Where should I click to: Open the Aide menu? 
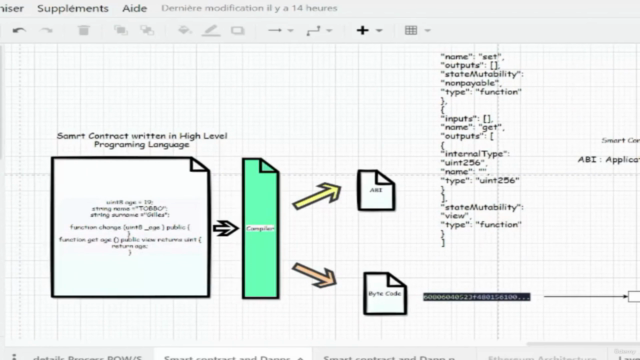134,8
